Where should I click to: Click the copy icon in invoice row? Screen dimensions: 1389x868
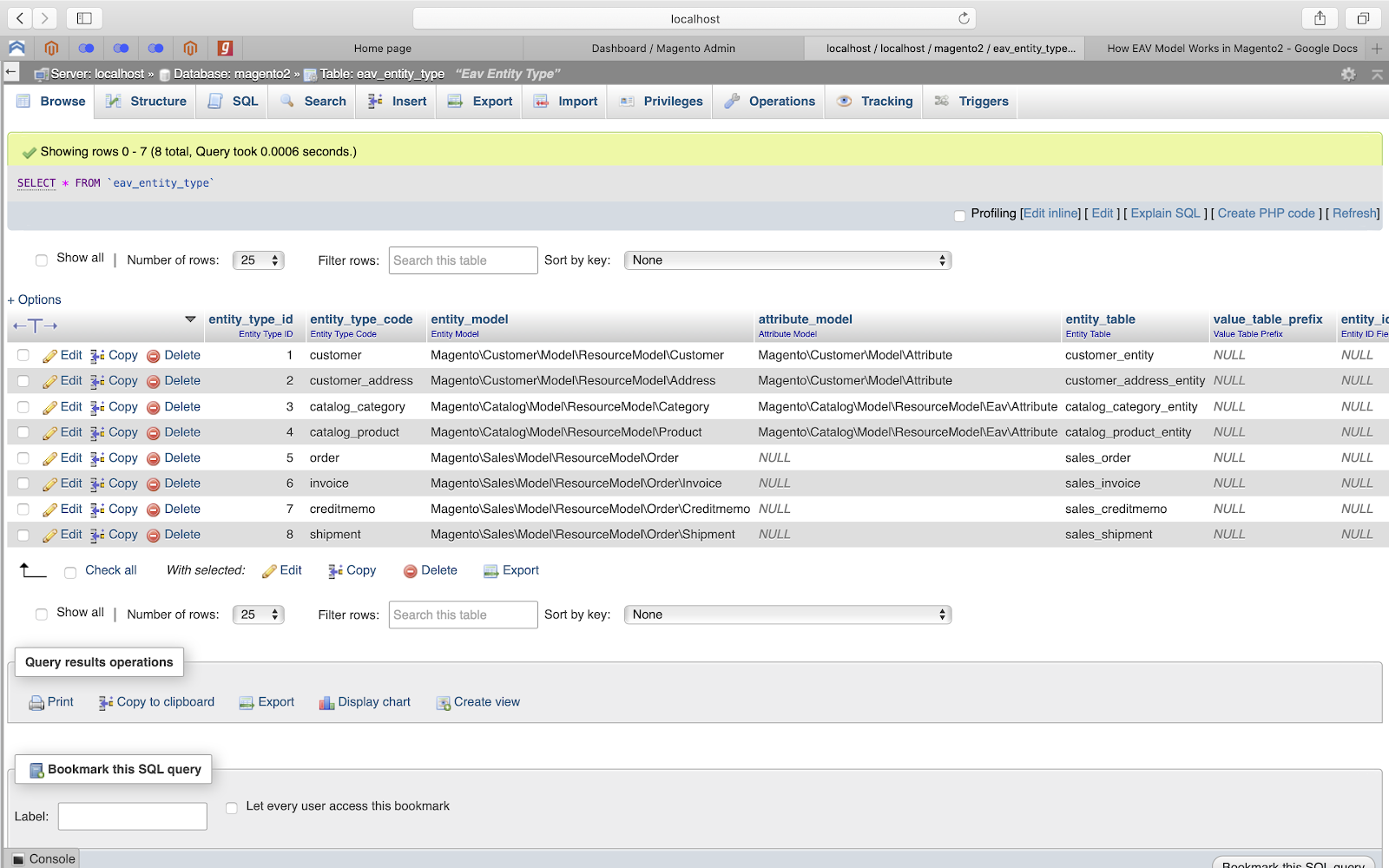point(97,483)
